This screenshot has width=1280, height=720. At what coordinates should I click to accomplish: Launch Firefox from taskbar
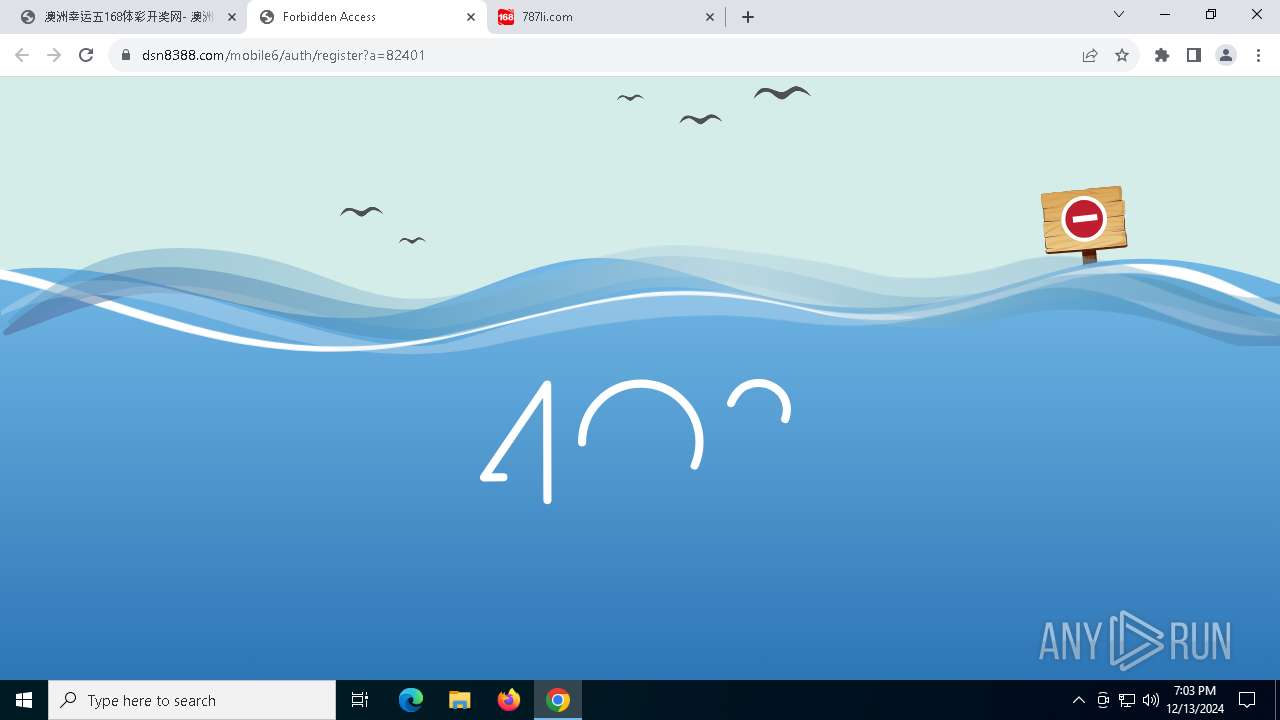pyautogui.click(x=509, y=700)
